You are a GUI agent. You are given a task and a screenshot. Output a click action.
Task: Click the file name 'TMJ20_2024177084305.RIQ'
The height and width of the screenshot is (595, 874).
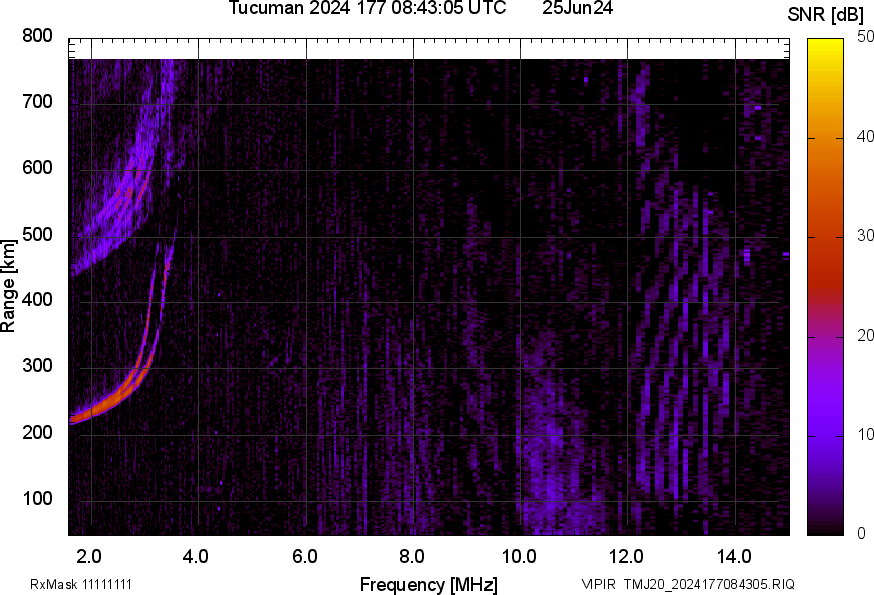point(709,584)
